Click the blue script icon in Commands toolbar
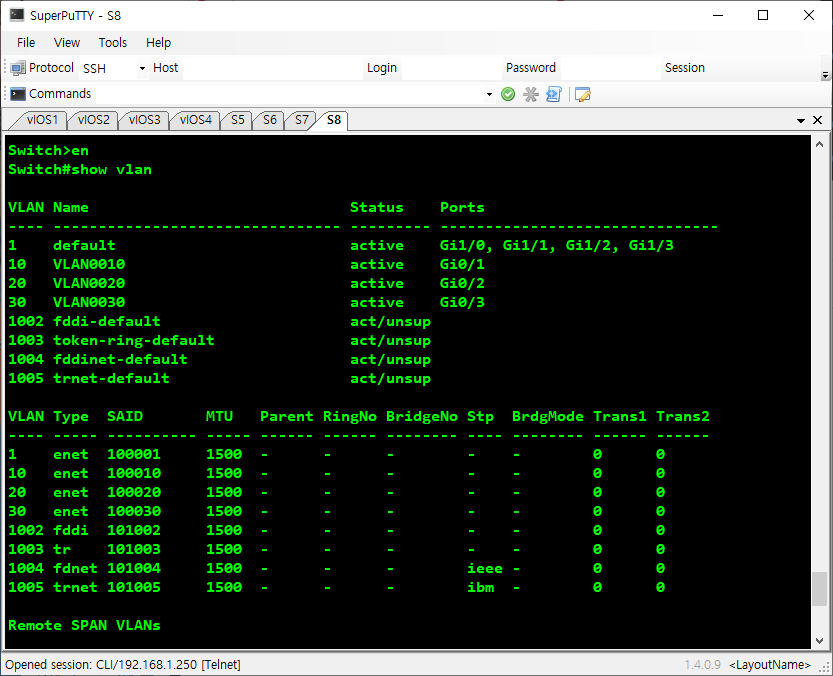 point(554,94)
